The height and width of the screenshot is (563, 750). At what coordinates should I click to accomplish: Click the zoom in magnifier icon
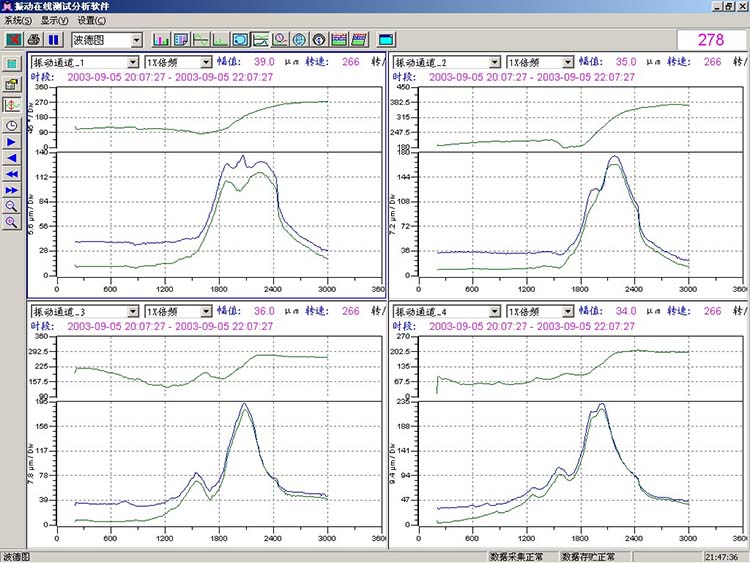[12, 222]
